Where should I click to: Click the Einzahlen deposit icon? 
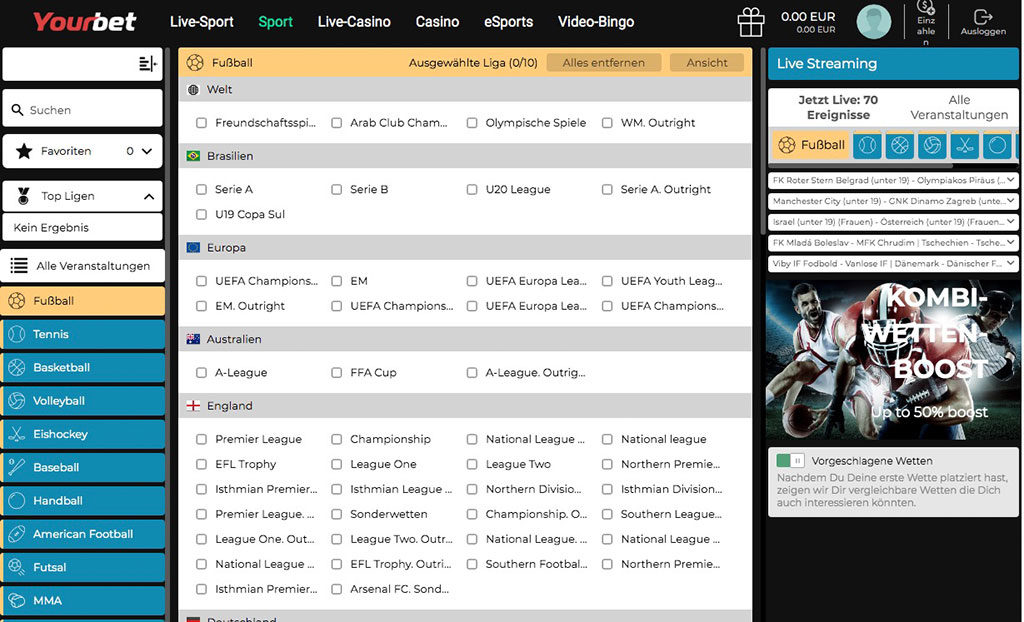click(926, 22)
